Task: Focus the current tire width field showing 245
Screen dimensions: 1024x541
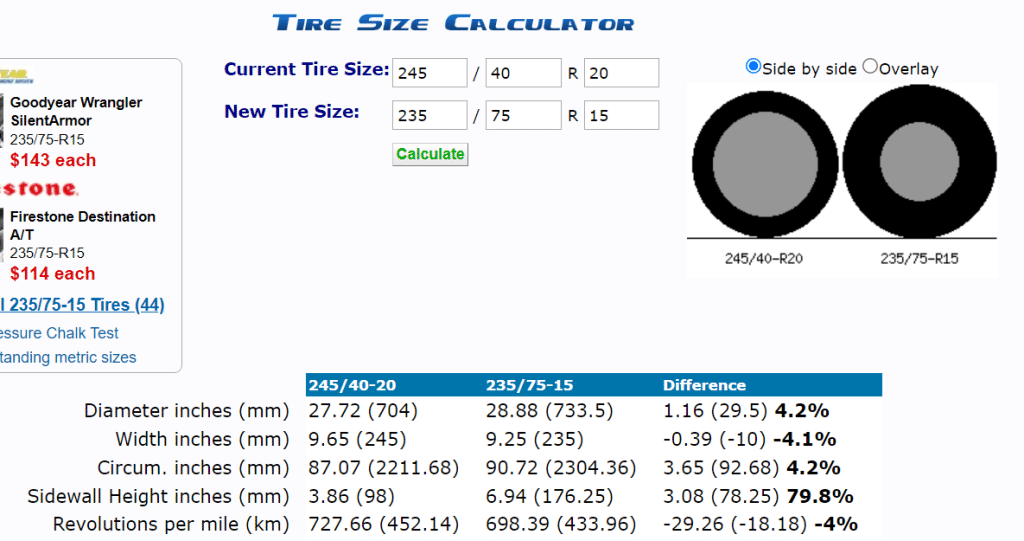Action: (429, 73)
